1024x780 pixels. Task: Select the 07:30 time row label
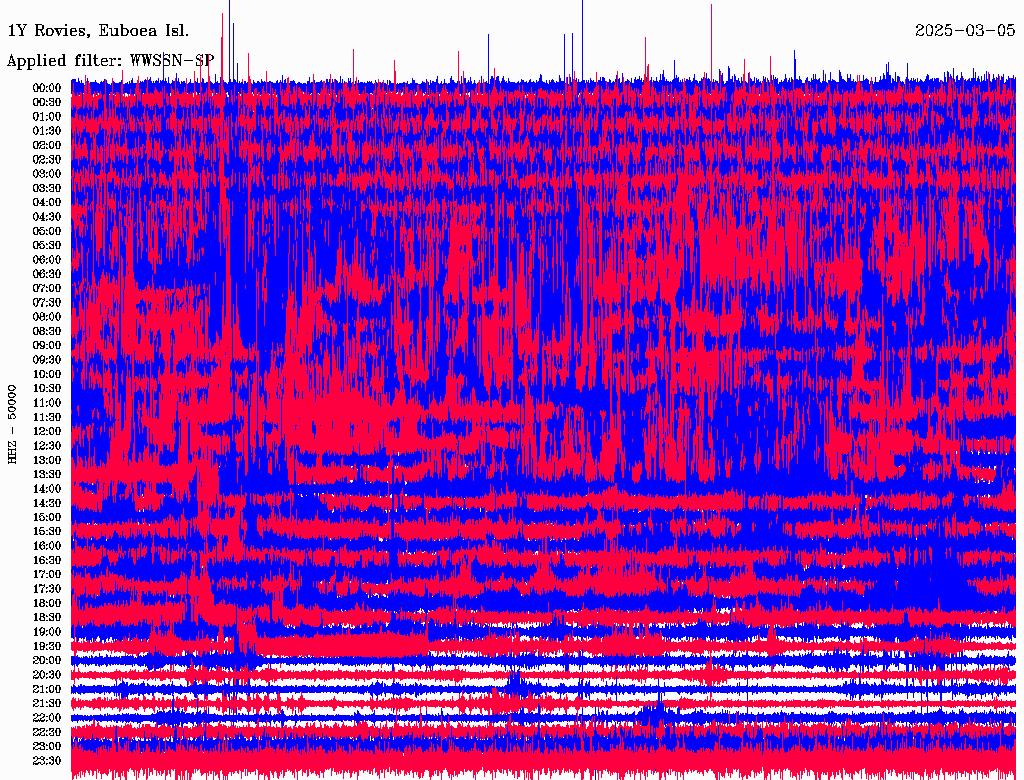pyautogui.click(x=47, y=302)
